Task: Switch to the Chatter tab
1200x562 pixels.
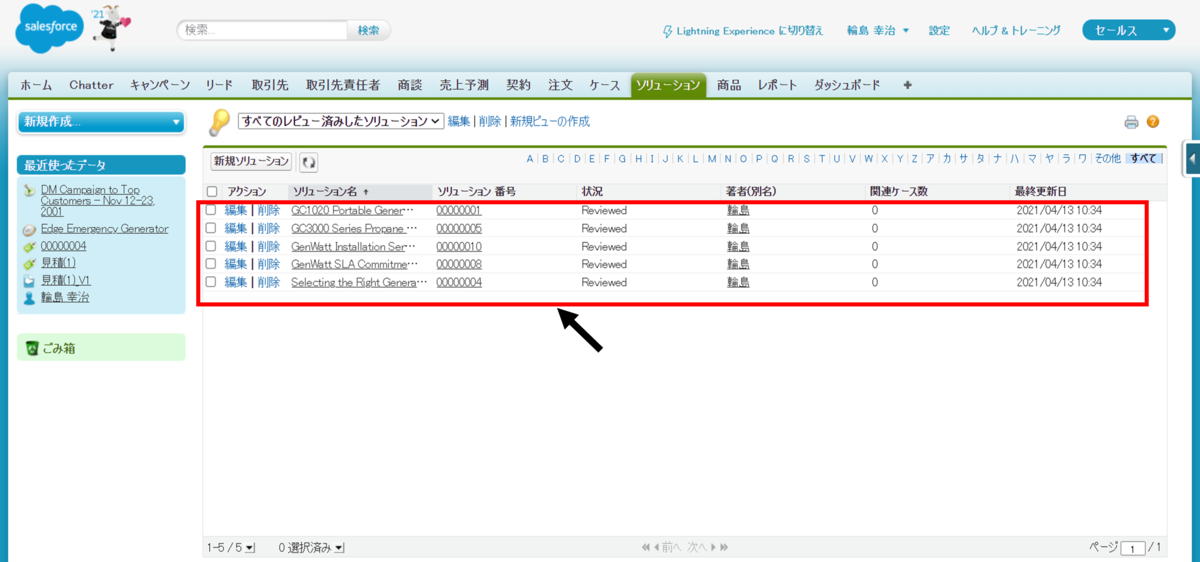Action: pos(91,85)
